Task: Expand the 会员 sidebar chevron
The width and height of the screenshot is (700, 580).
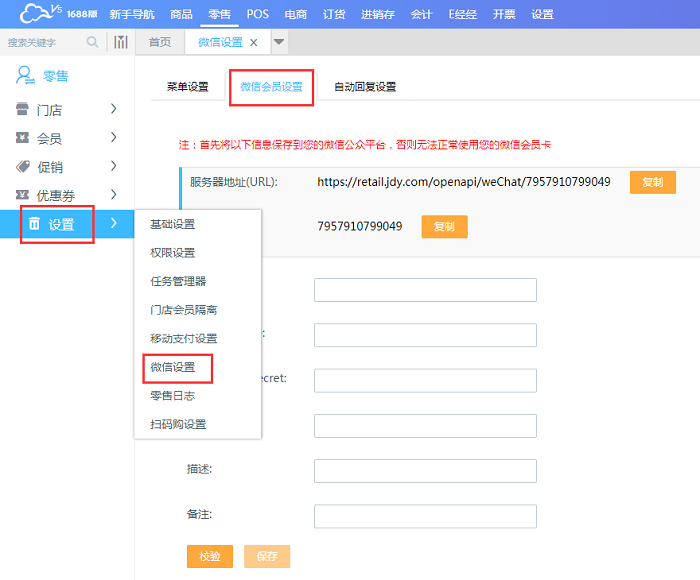Action: point(114,138)
